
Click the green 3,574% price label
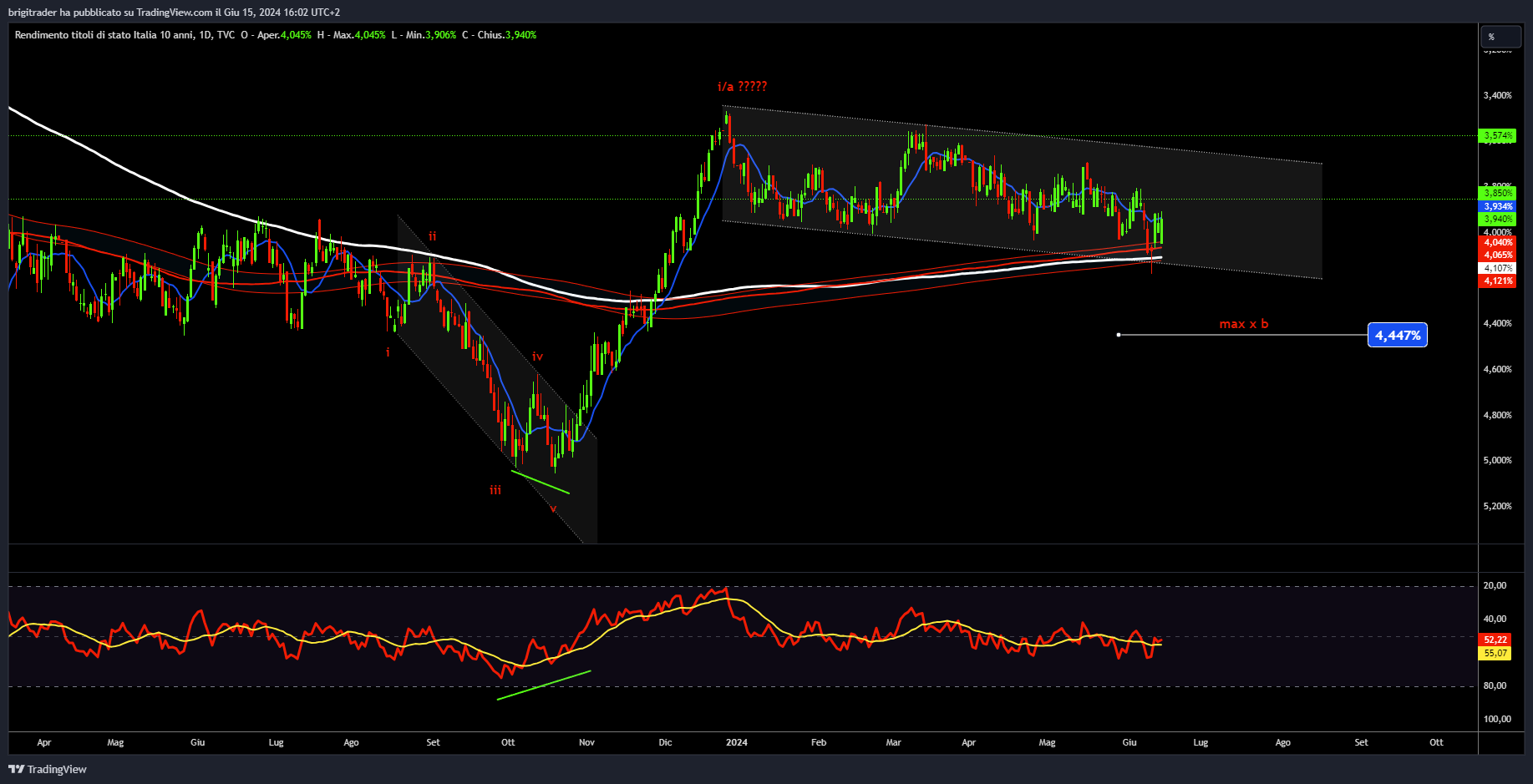click(1498, 135)
